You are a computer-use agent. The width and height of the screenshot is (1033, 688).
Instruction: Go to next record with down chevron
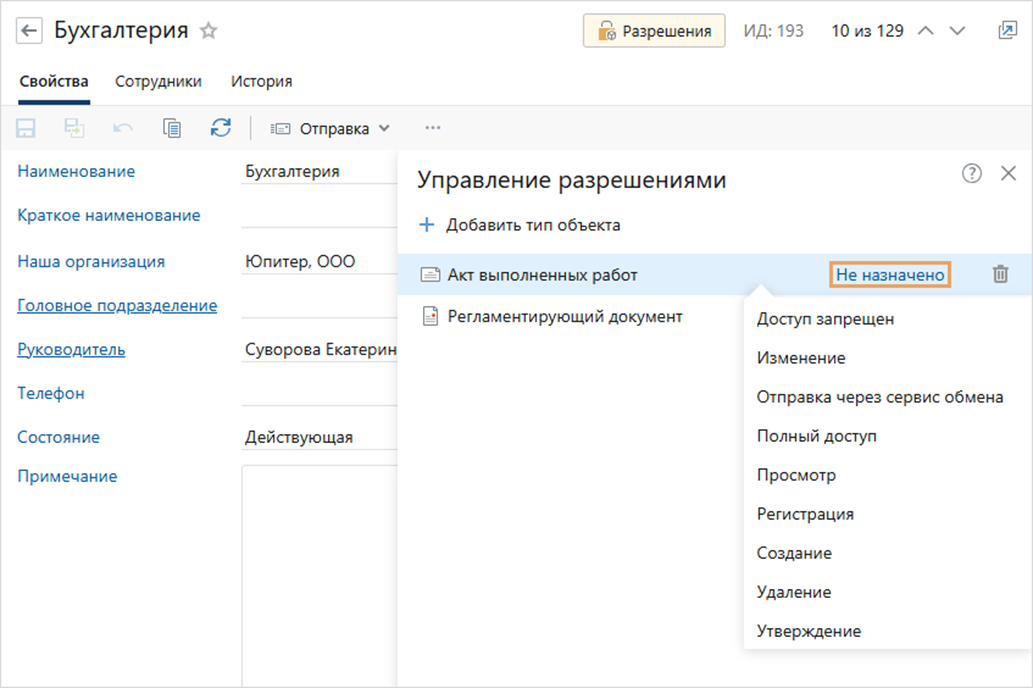pos(957,30)
